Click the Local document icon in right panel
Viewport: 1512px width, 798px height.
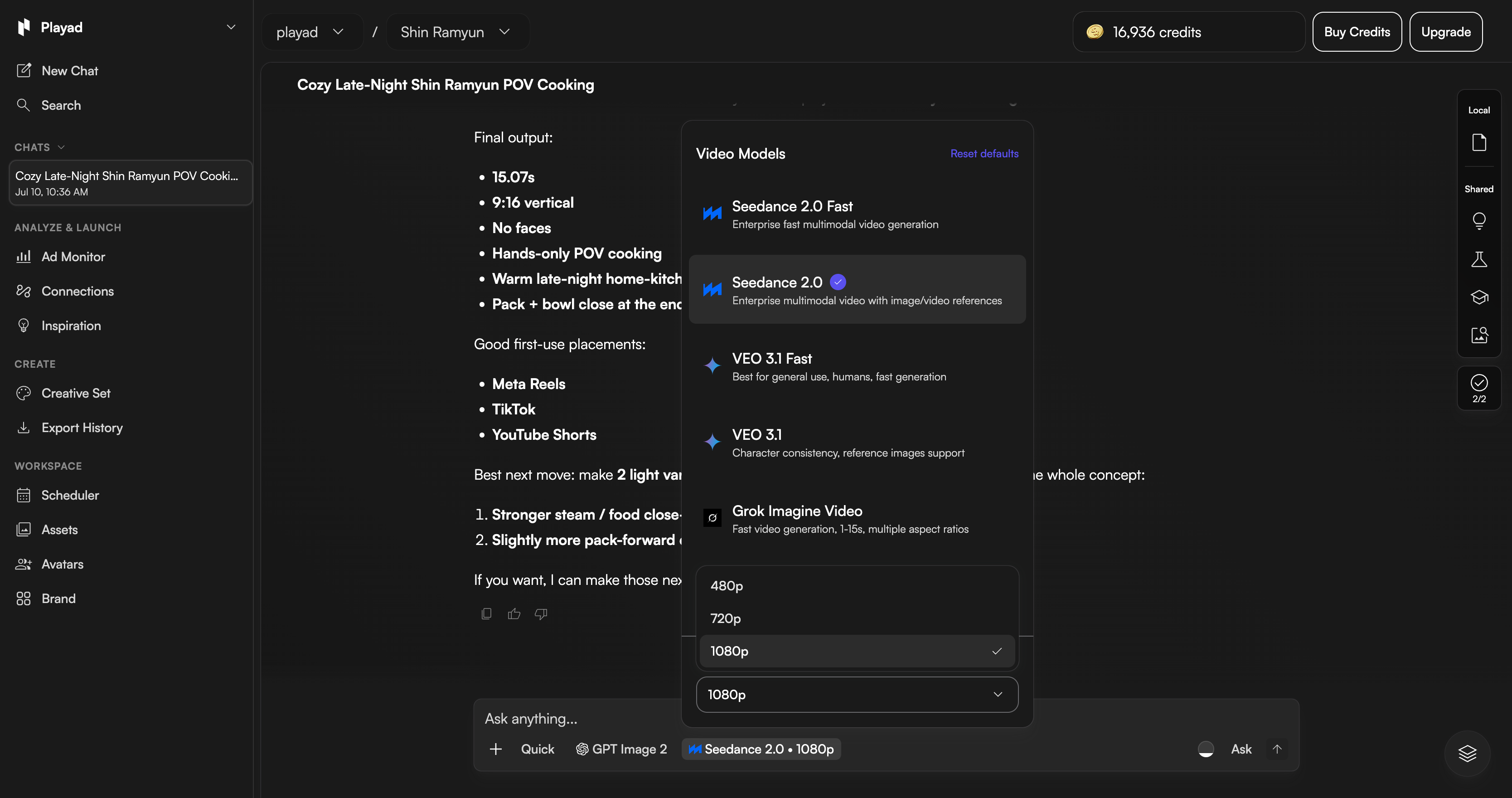point(1478,143)
